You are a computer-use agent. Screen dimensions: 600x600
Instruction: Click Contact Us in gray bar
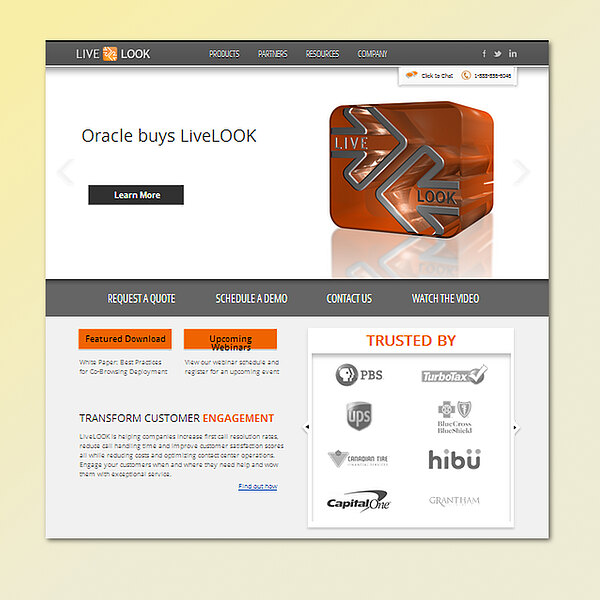(349, 298)
